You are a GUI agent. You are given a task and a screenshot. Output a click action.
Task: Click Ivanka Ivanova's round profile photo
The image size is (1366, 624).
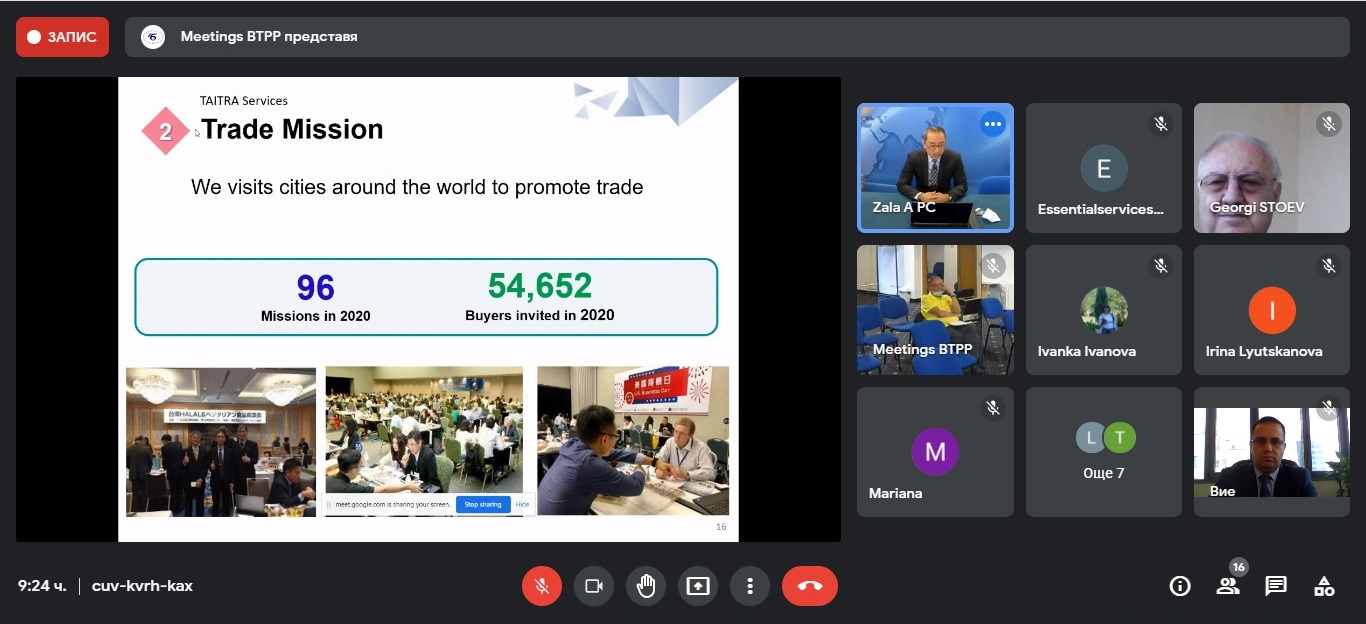(1104, 310)
